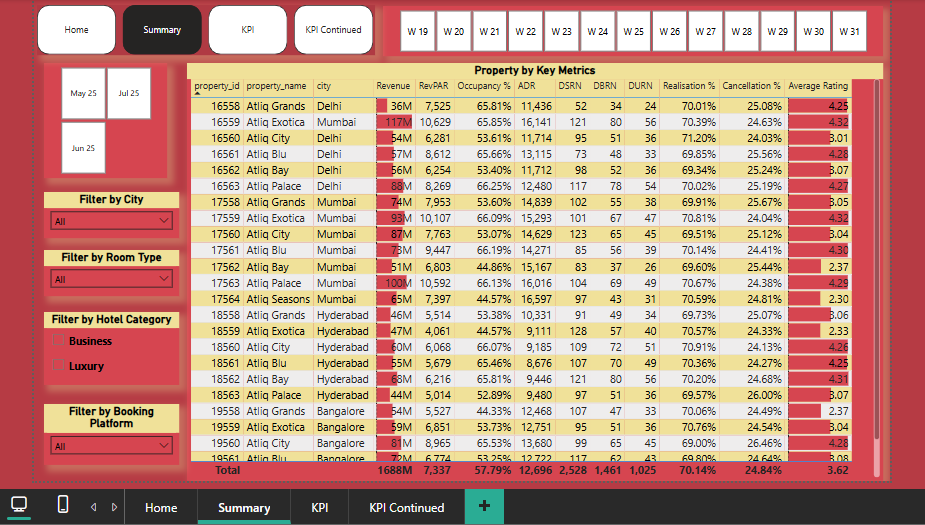Open the Summary page tab at bottom

point(244,507)
